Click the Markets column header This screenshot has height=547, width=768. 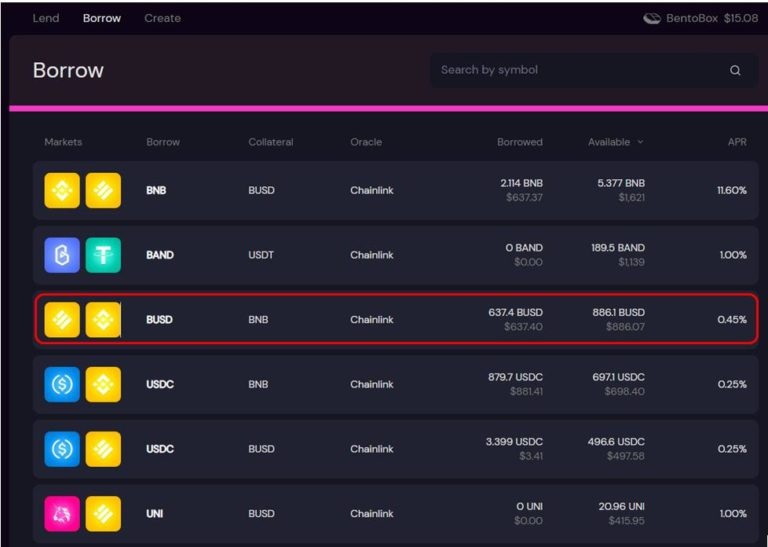63,142
